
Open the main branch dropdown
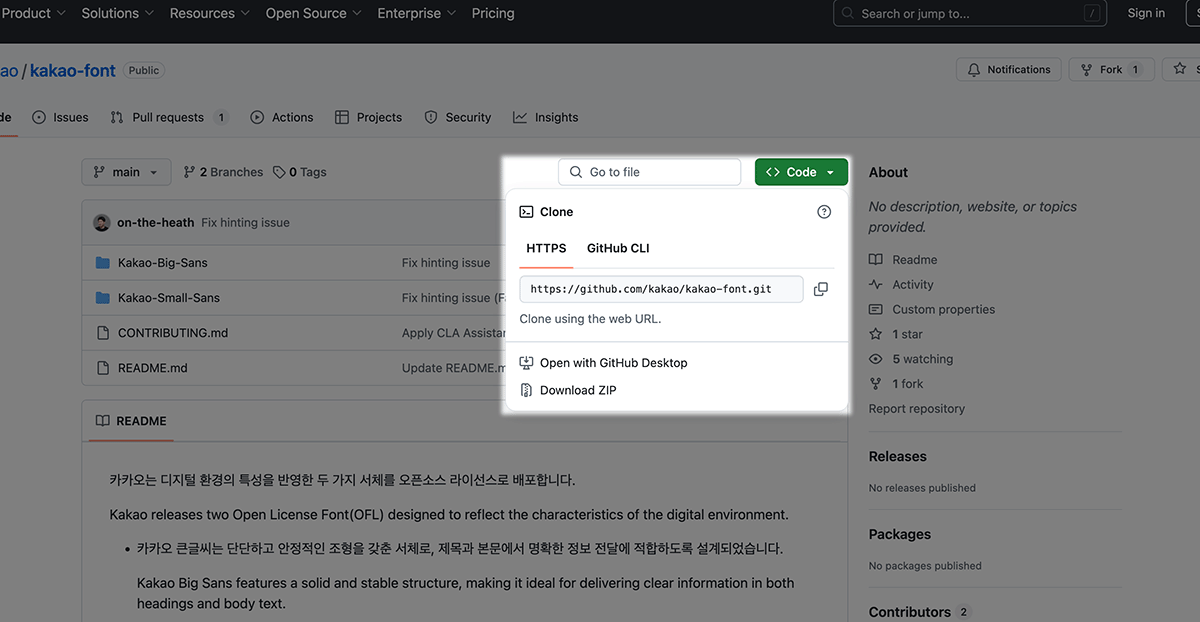(x=126, y=172)
